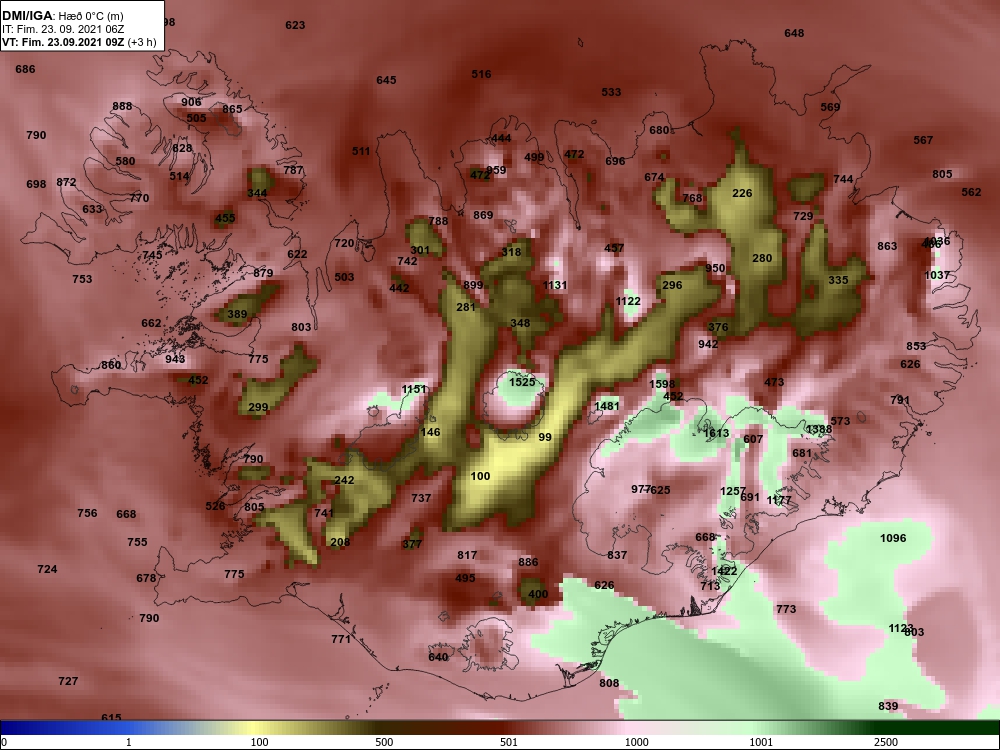This screenshot has width=1000, height=750.
Task: Click the map value 648
Action: click(x=794, y=33)
